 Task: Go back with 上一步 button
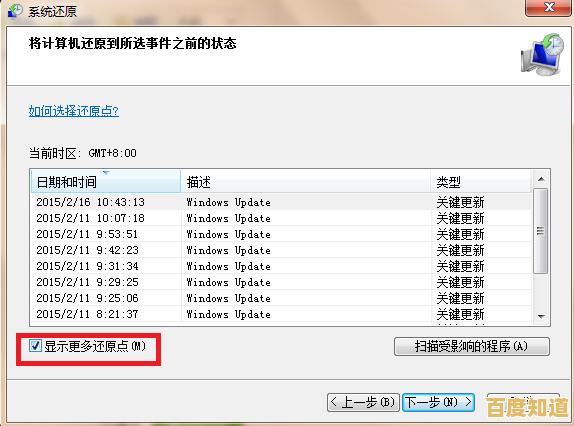point(363,402)
